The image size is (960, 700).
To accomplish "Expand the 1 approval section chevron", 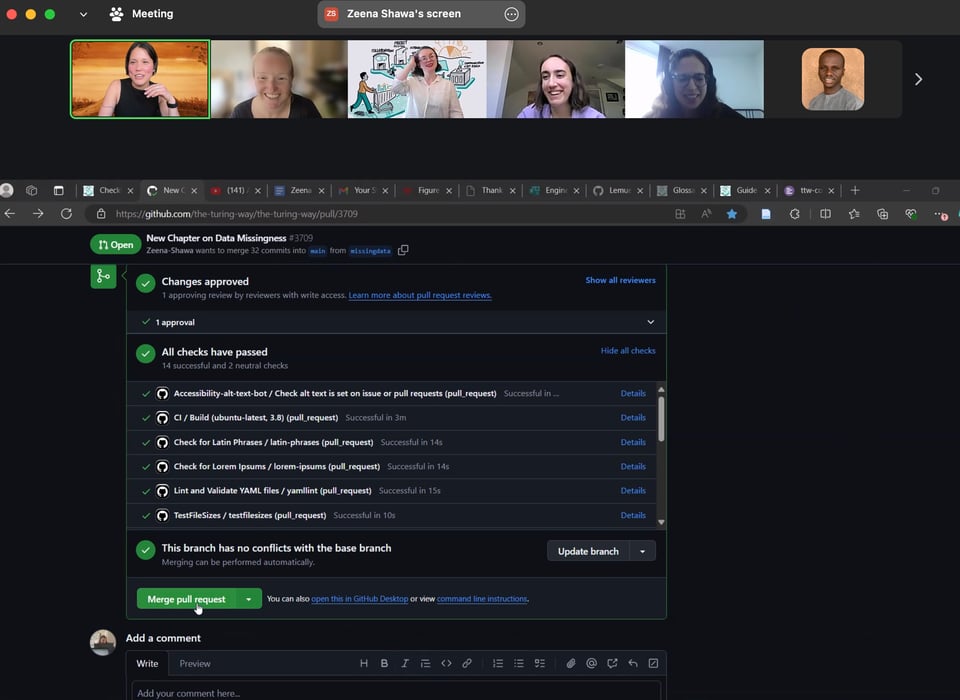I will click(x=650, y=322).
